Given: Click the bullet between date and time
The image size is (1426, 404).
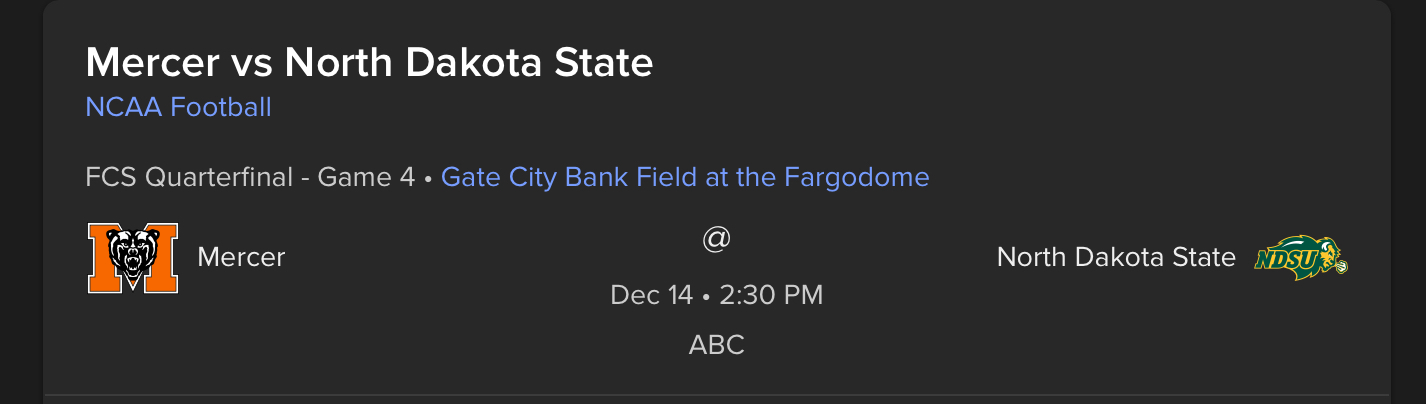Looking at the screenshot, I should click(x=706, y=296).
